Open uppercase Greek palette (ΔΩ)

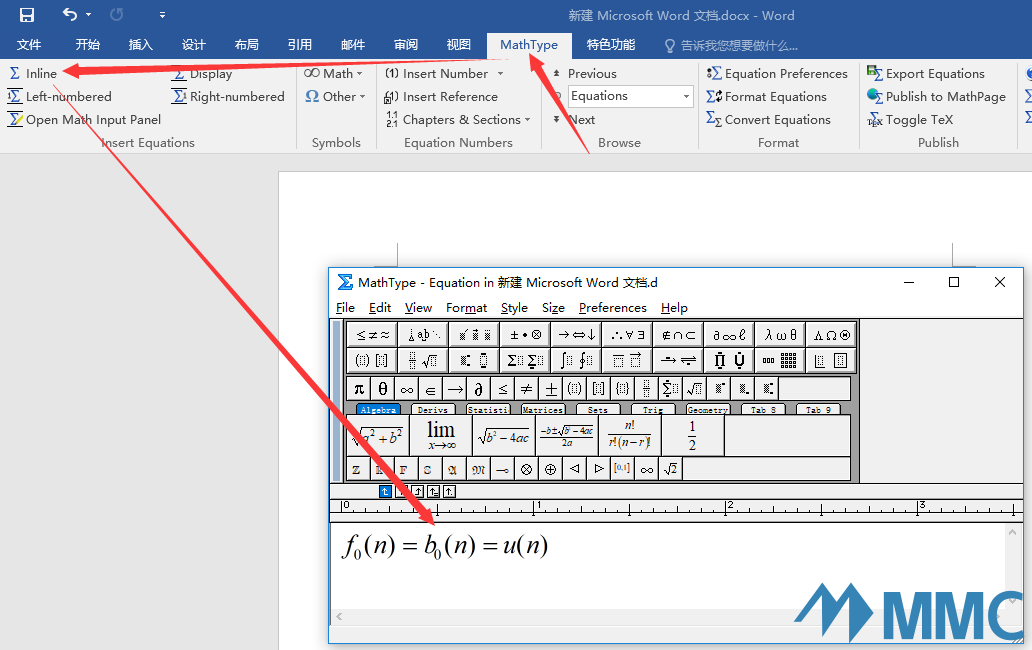point(832,335)
